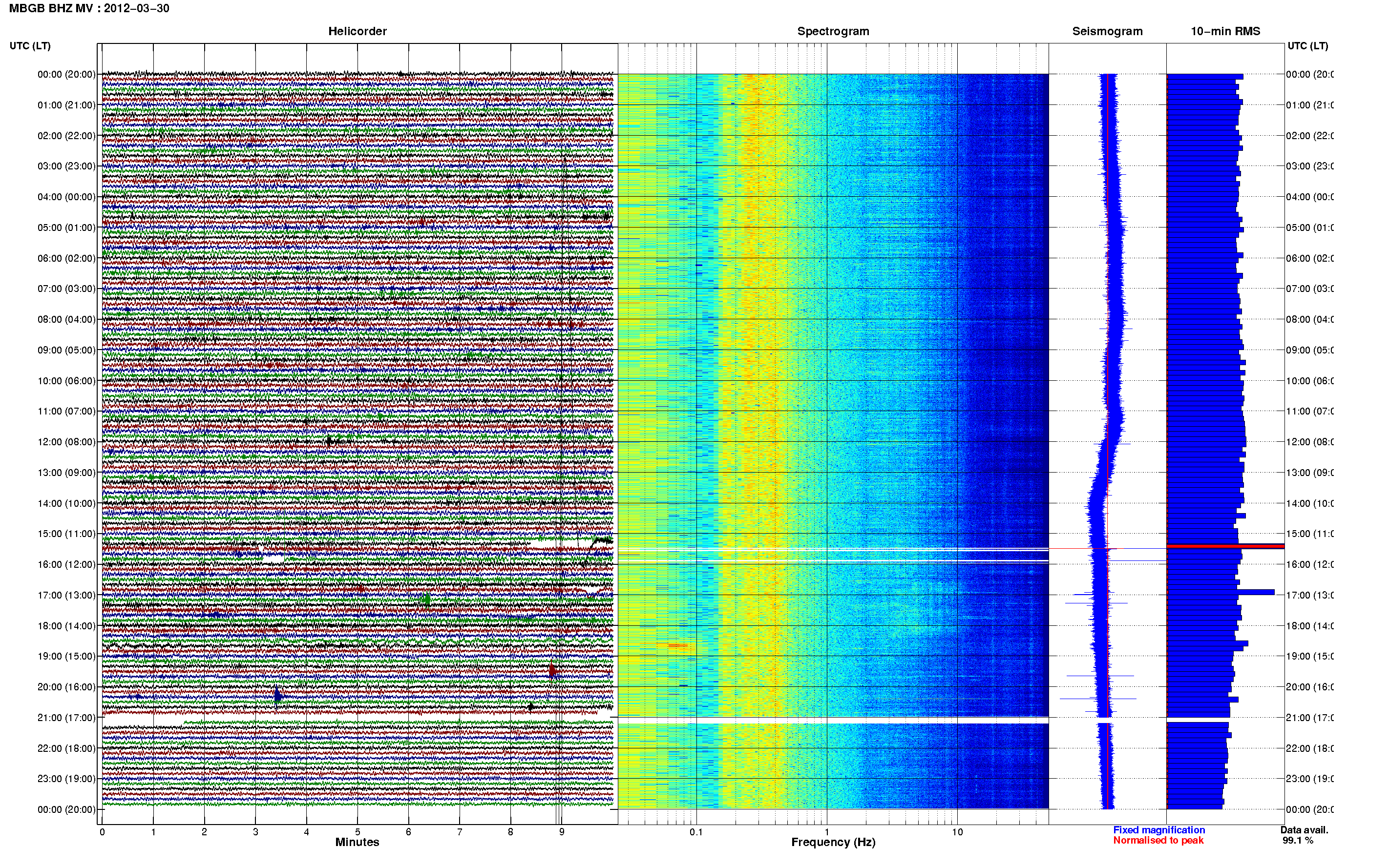Click the red full-width bar in 10-min RMS
1389x868 pixels.
[x=1225, y=546]
